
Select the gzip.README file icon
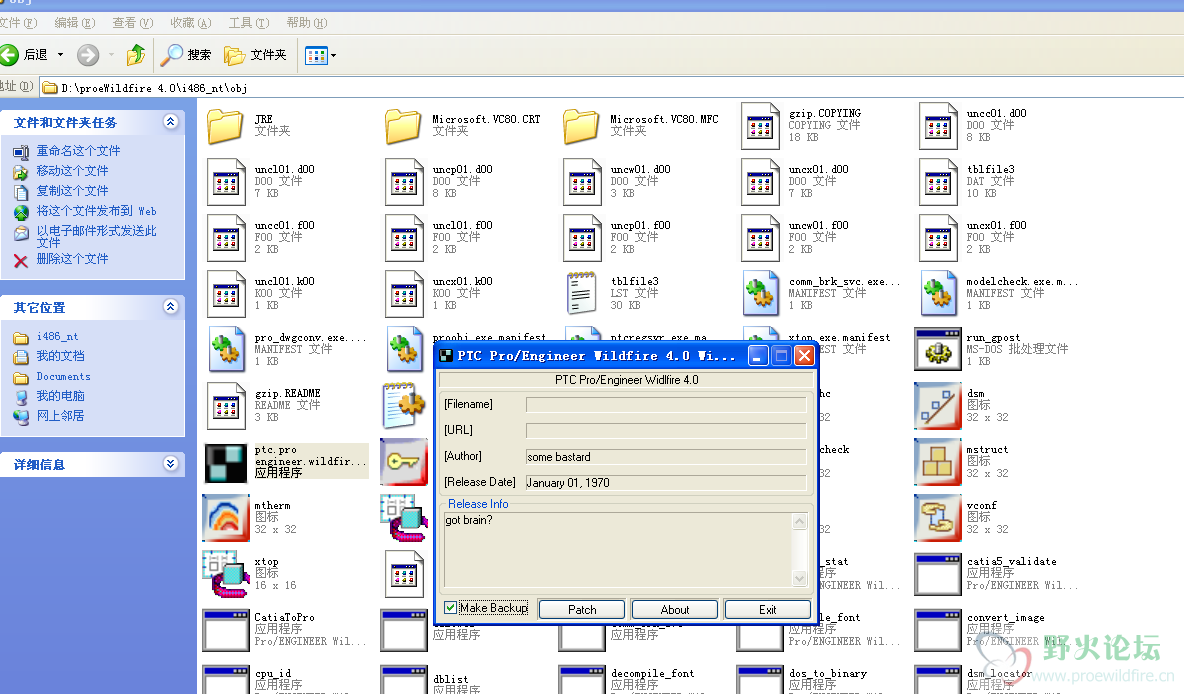pyautogui.click(x=226, y=406)
